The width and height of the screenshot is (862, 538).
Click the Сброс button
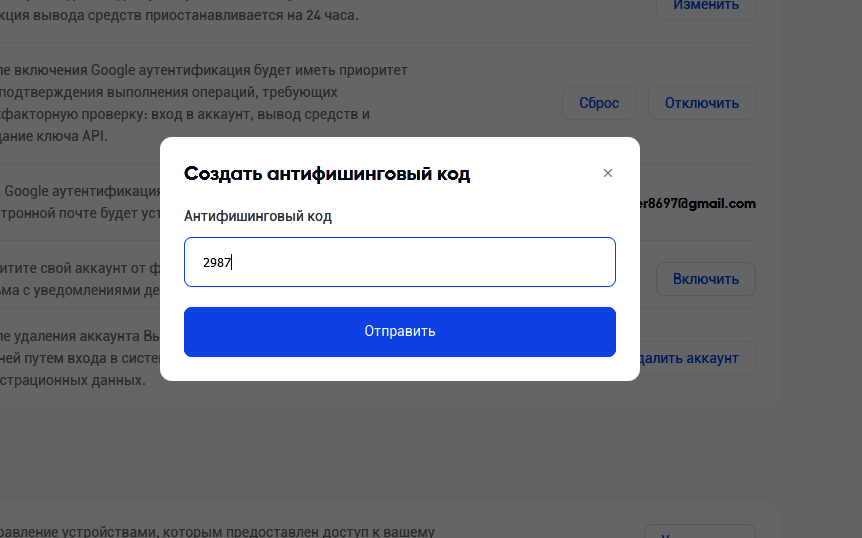coord(599,103)
